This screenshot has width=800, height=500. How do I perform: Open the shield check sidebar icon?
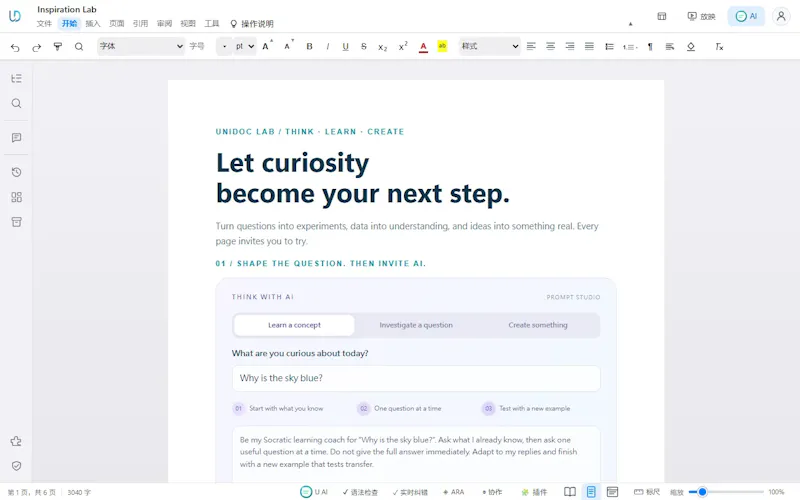(x=16, y=466)
